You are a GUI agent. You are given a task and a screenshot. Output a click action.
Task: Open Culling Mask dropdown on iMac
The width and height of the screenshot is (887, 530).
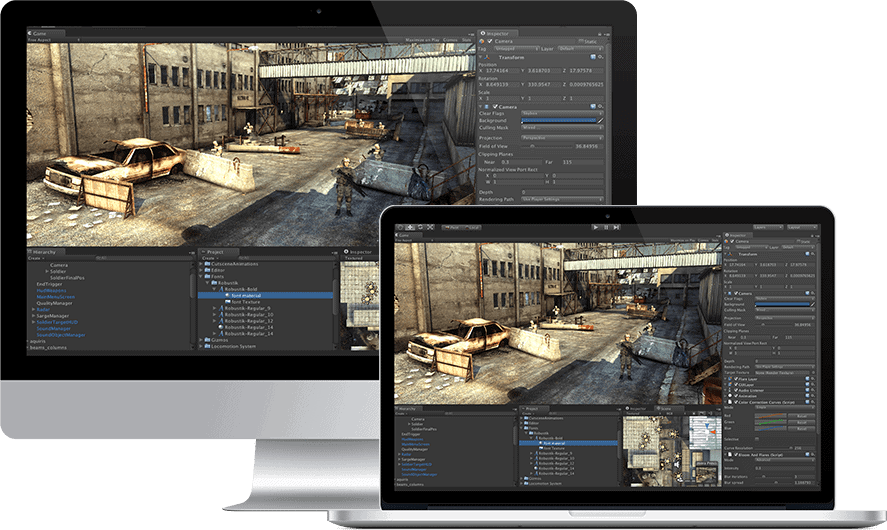click(562, 127)
